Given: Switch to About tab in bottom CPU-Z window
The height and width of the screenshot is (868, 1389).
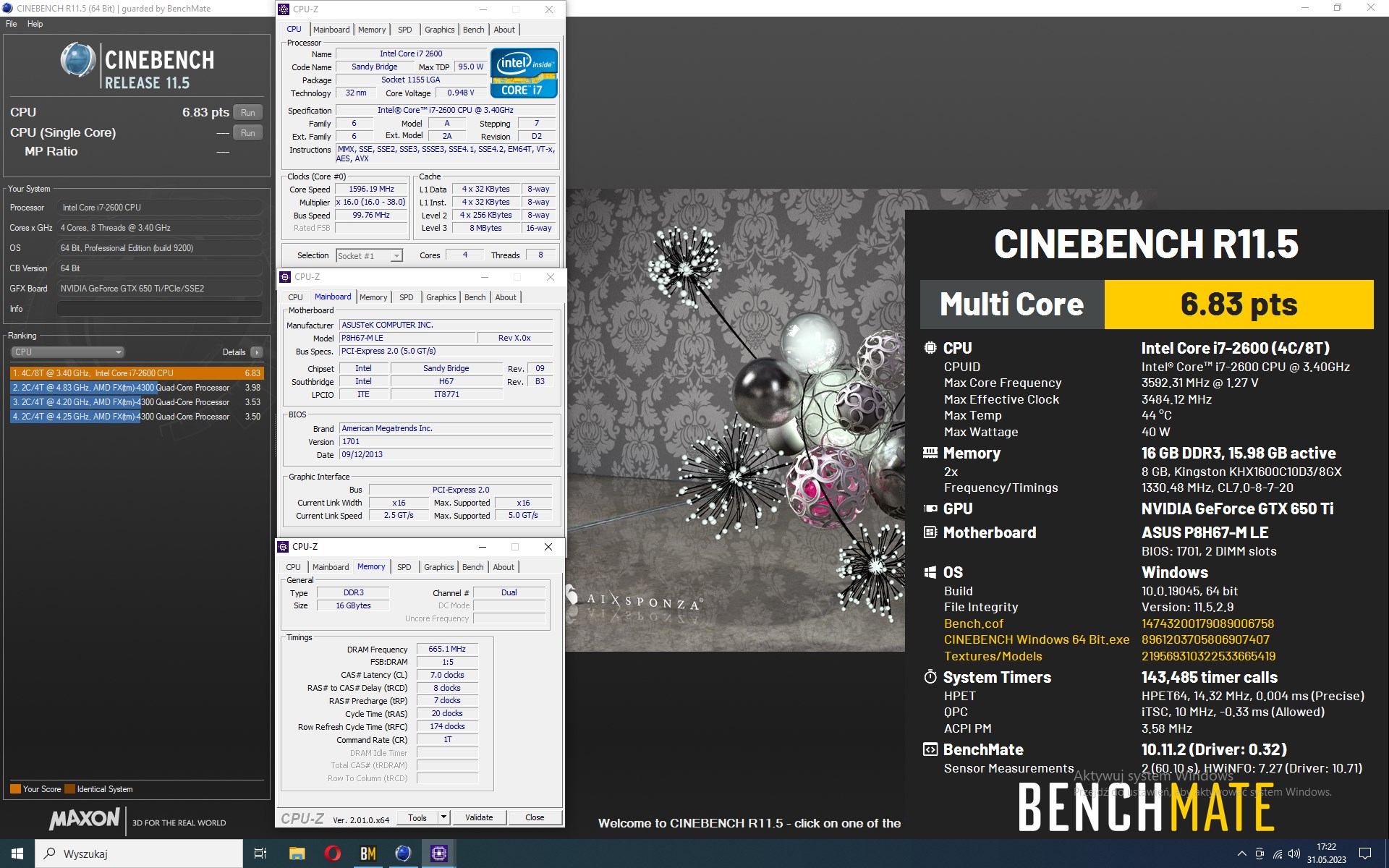Looking at the screenshot, I should [504, 567].
